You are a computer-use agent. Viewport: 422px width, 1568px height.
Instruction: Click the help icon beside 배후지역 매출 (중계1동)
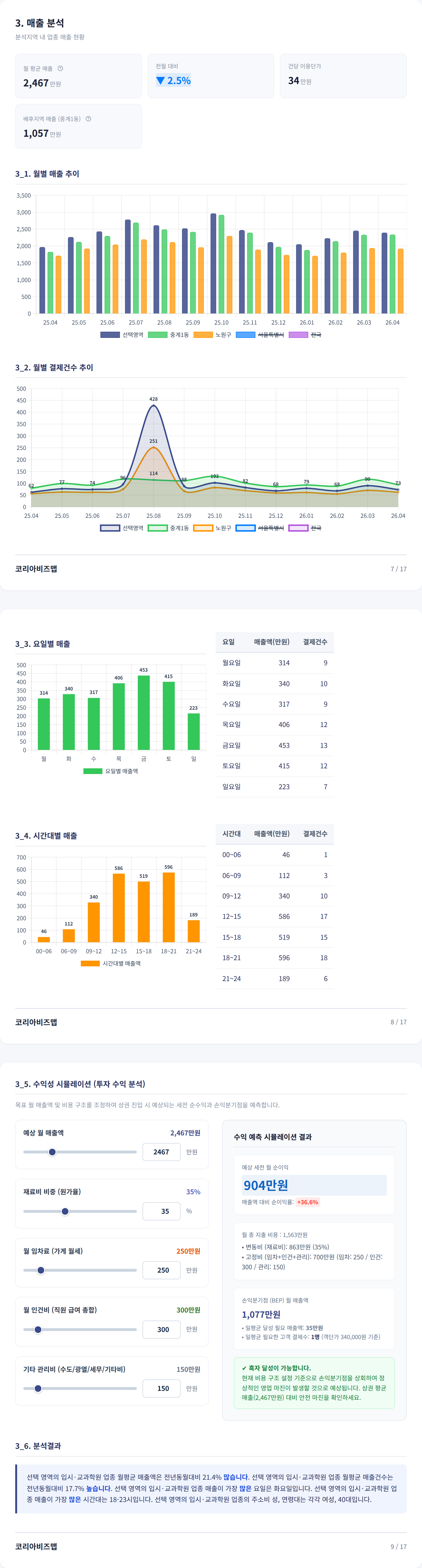point(88,119)
